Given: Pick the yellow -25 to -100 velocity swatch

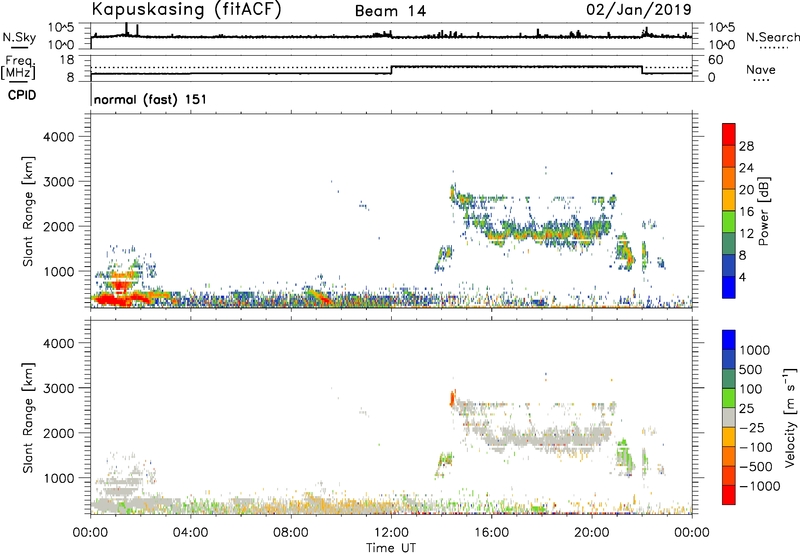Looking at the screenshot, I should point(729,437).
